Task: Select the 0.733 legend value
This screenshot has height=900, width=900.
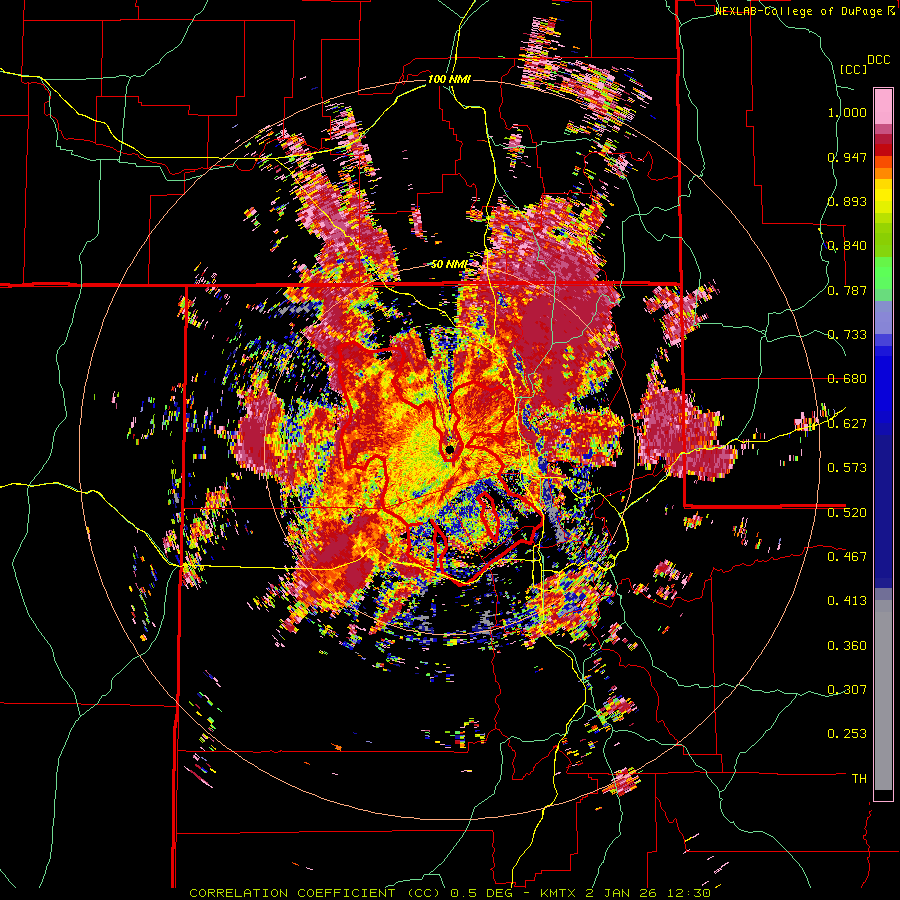Action: (847, 335)
